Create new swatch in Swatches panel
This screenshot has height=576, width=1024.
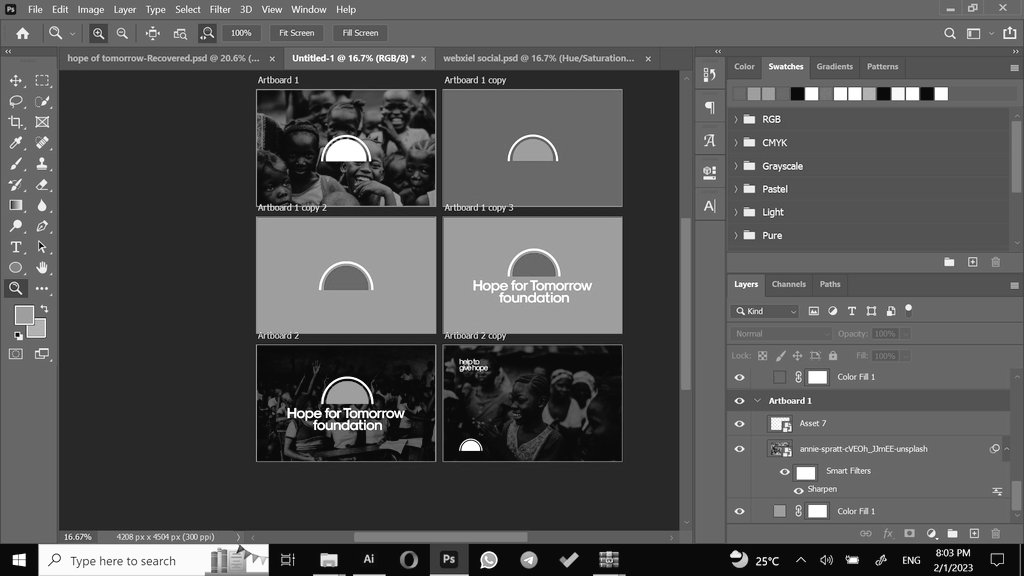pyautogui.click(x=972, y=262)
